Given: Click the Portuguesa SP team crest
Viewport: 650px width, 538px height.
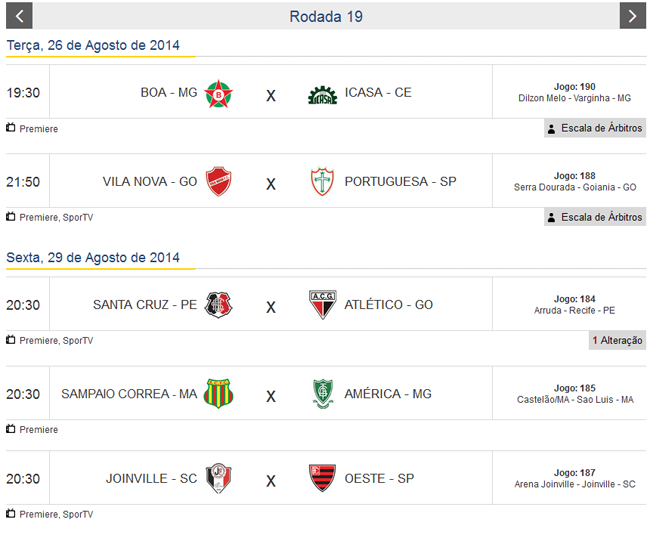Looking at the screenshot, I should [322, 181].
